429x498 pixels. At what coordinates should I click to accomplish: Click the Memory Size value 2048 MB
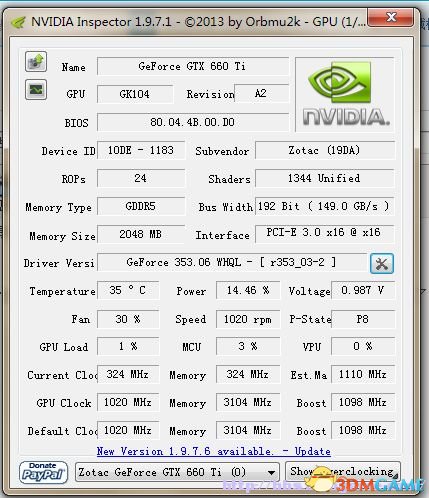141,234
